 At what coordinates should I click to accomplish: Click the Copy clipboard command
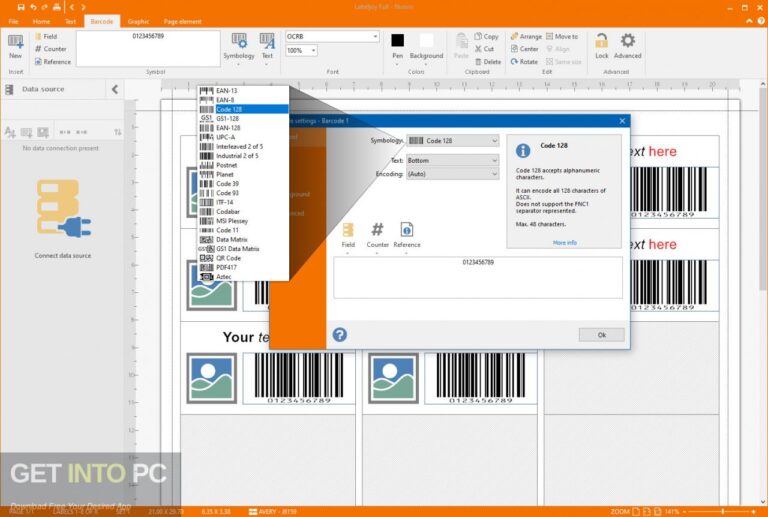(486, 36)
